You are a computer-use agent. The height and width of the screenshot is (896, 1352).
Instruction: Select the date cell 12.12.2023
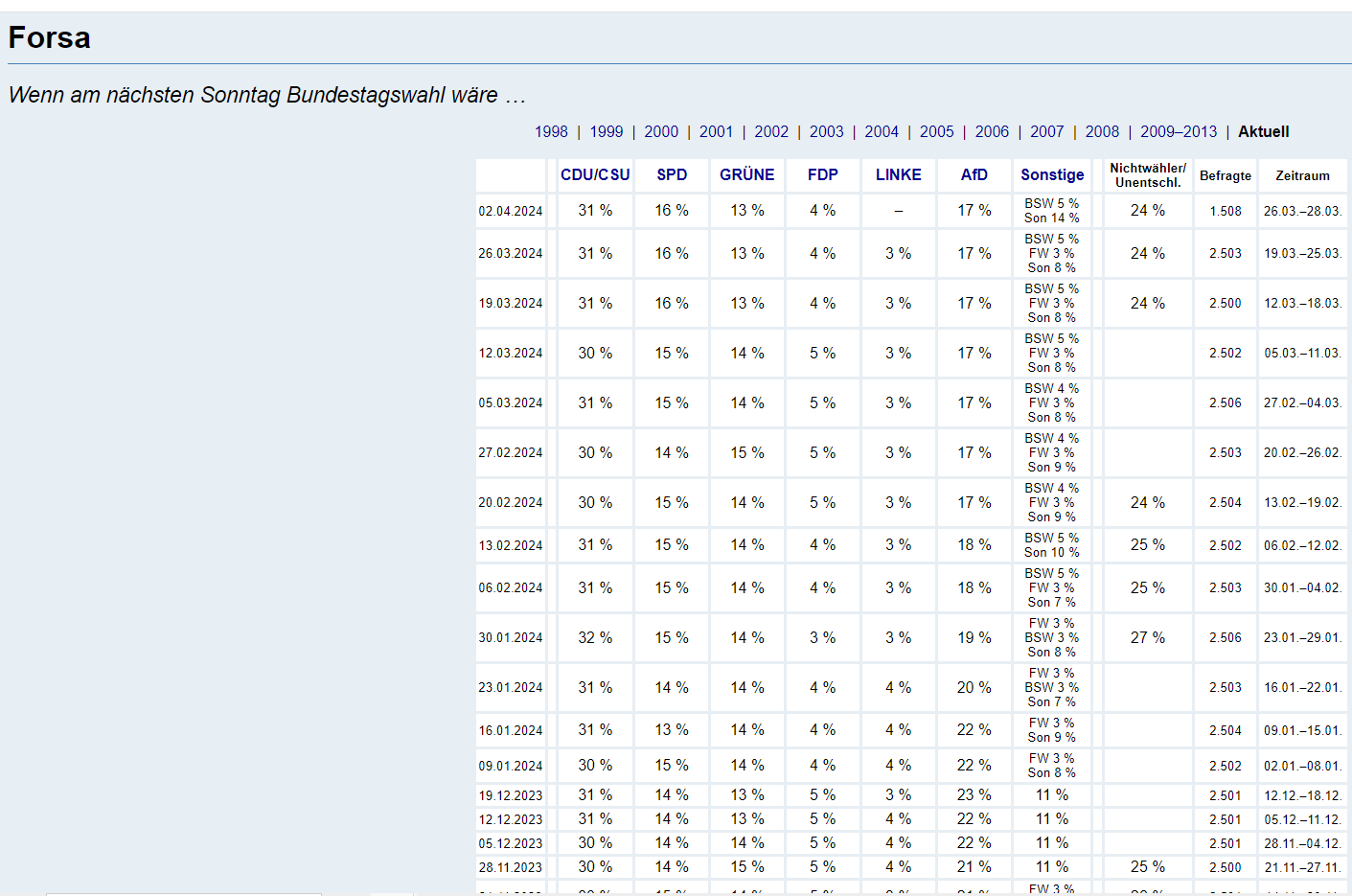[511, 819]
